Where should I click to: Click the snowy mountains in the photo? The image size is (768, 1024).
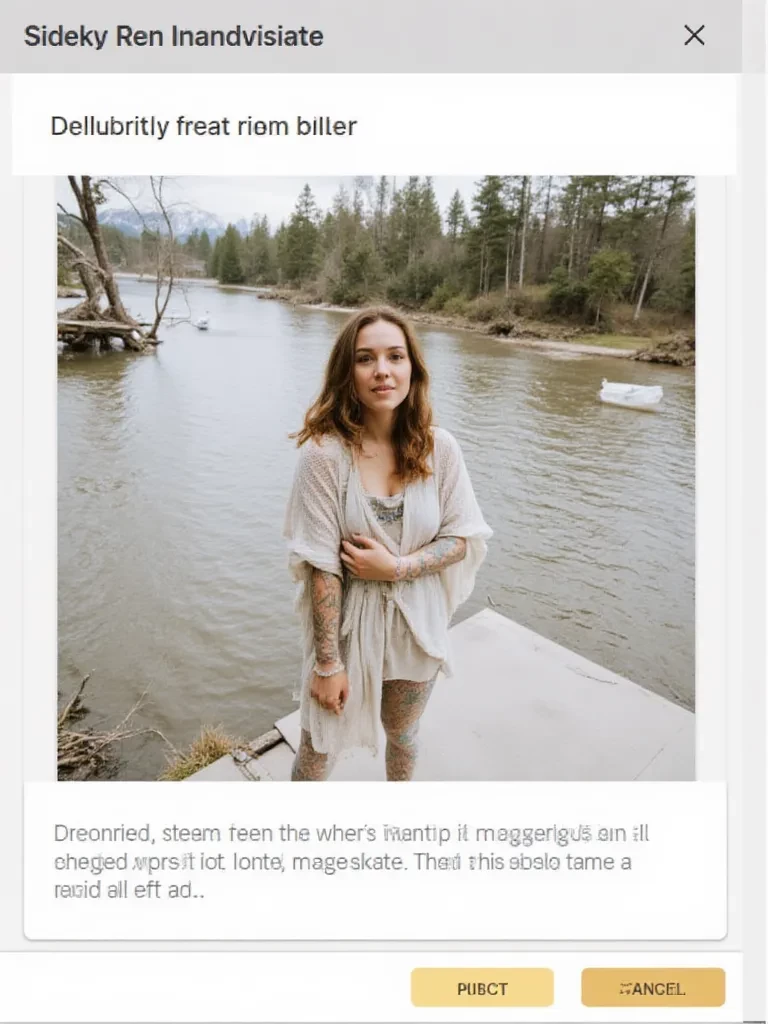point(160,220)
